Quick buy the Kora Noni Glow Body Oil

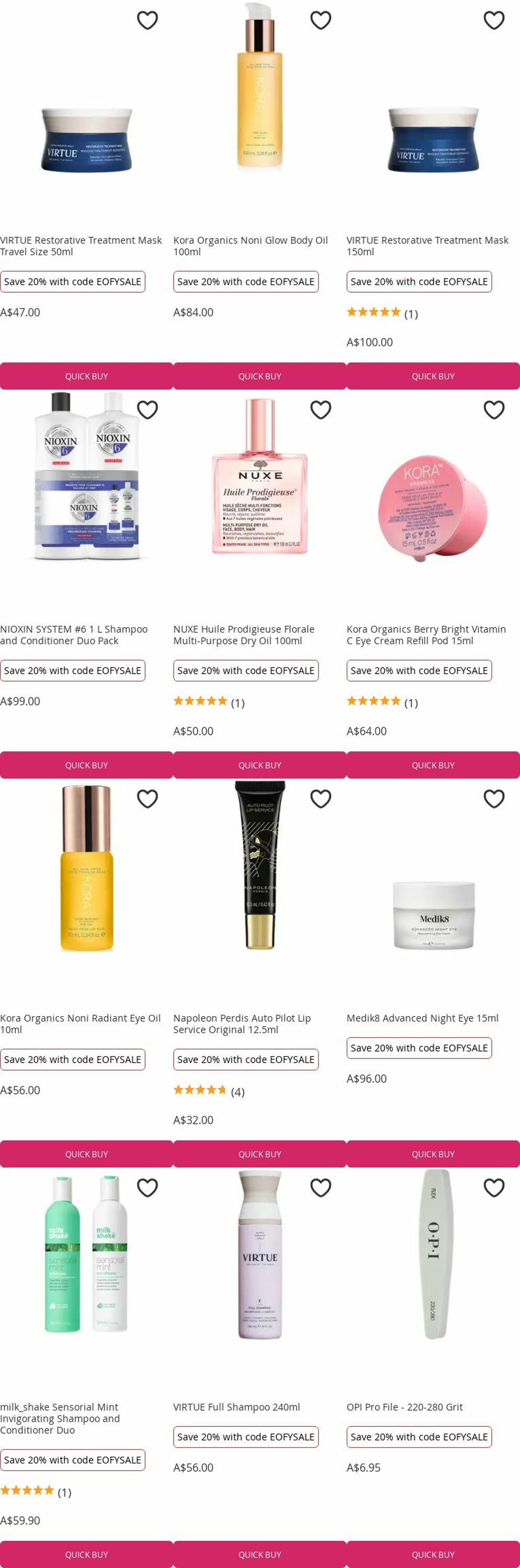pos(260,376)
